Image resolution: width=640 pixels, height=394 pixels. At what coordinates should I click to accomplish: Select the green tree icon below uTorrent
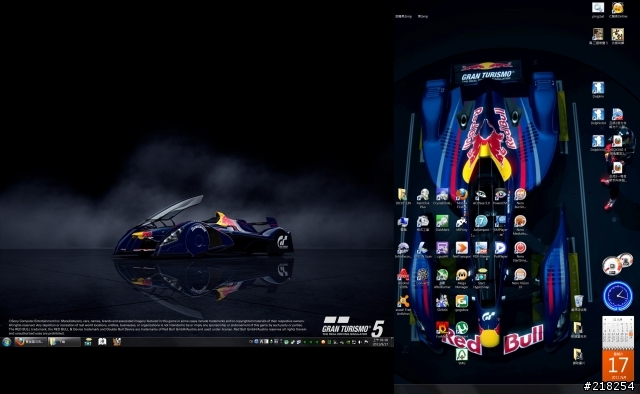[x=462, y=354]
